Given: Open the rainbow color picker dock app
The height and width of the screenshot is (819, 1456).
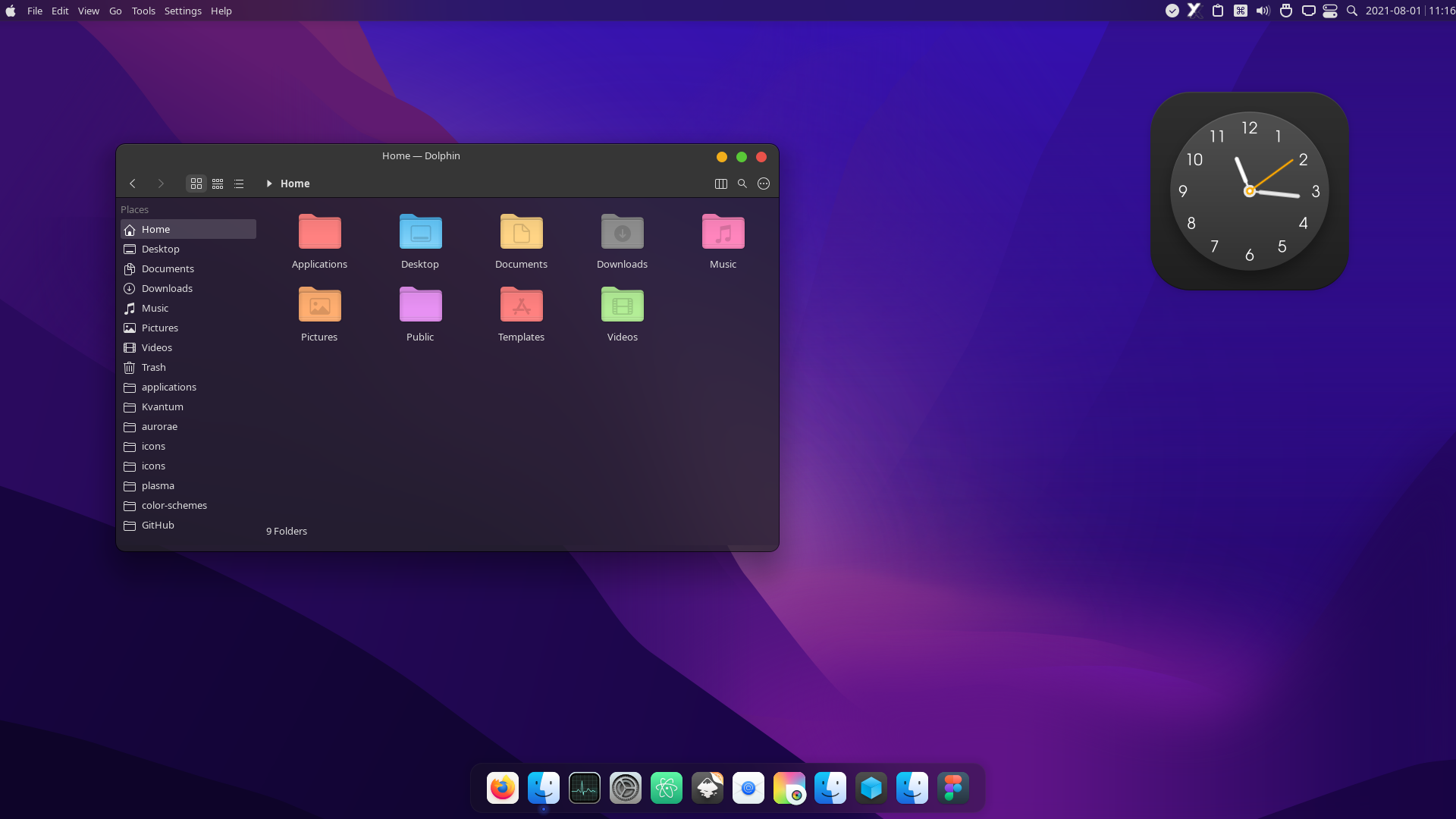Looking at the screenshot, I should pos(789,789).
